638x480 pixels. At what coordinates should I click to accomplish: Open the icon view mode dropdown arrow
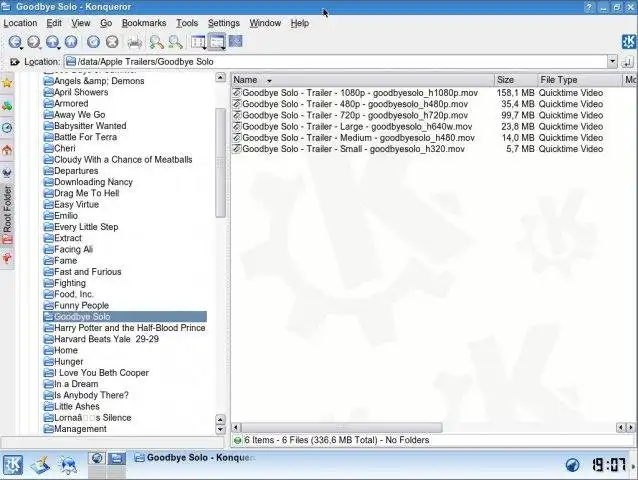point(205,48)
